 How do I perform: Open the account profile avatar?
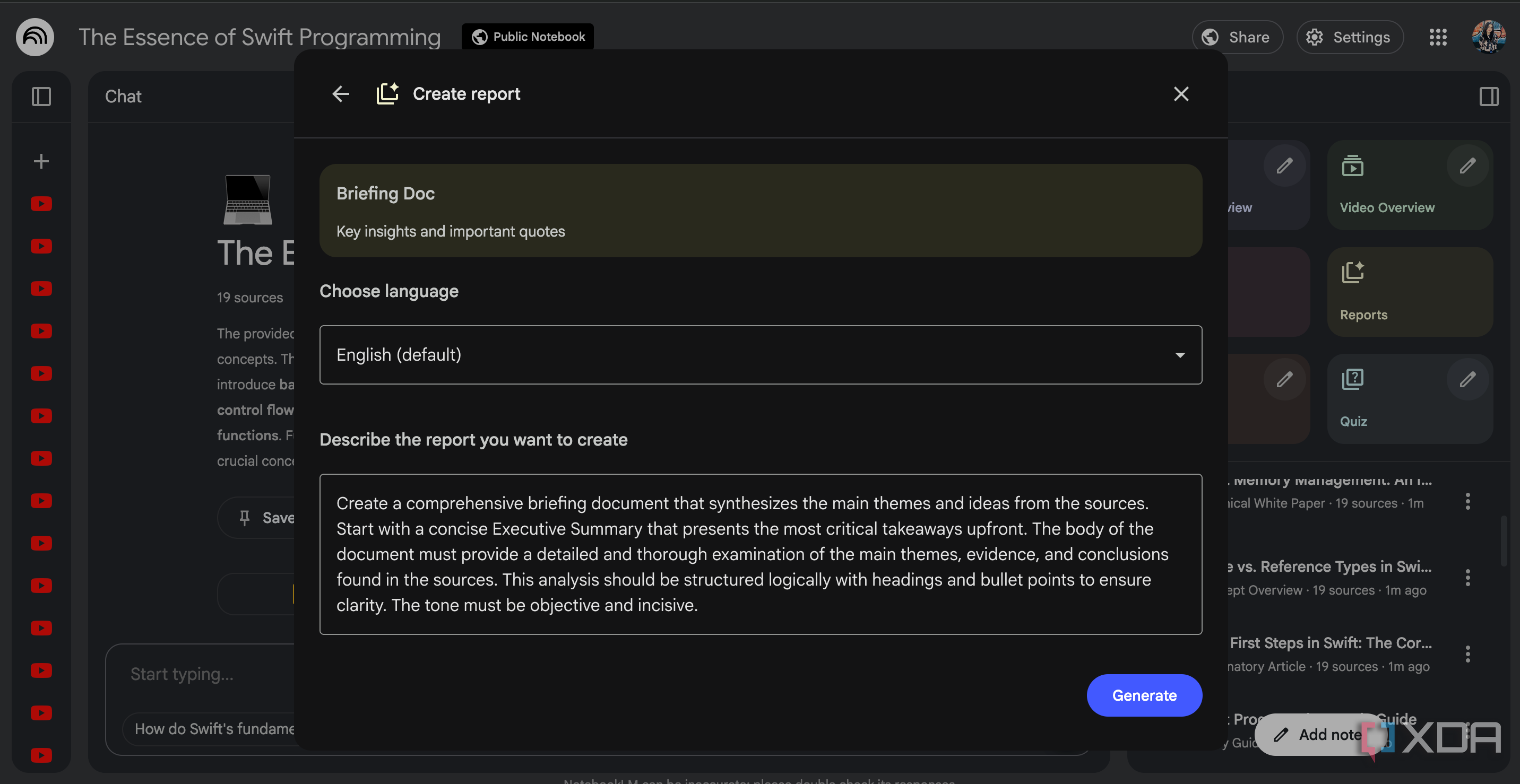[x=1488, y=37]
